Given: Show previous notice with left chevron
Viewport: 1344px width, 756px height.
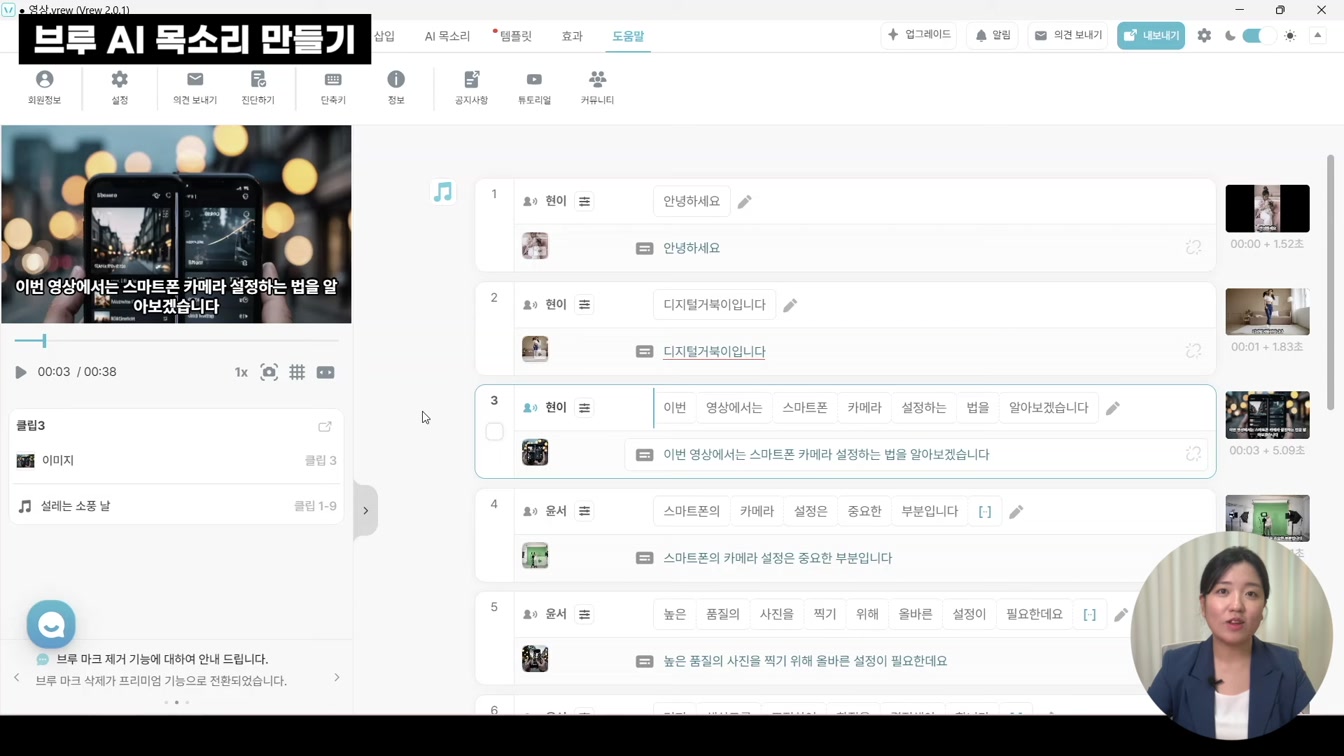Looking at the screenshot, I should [17, 678].
